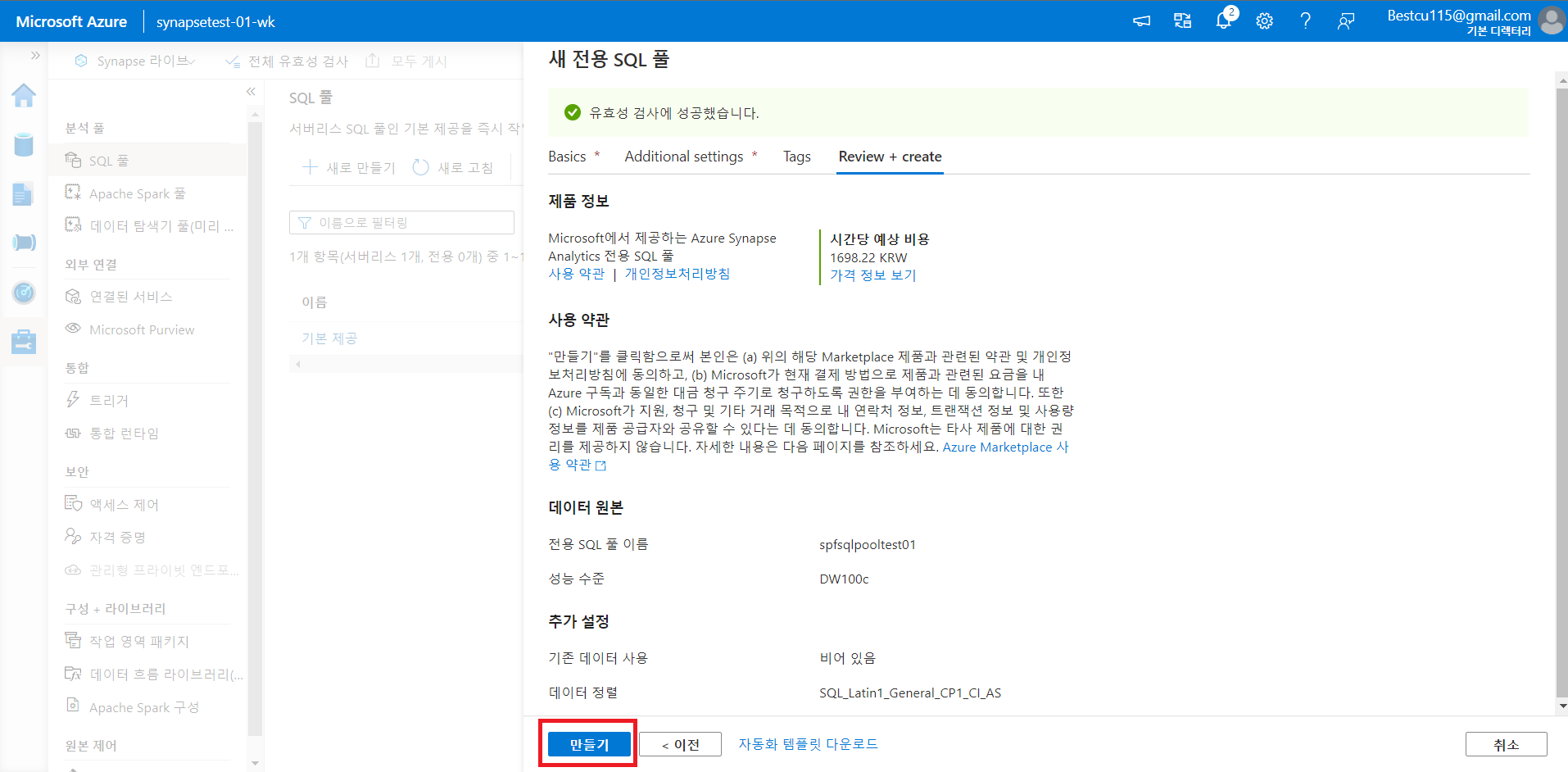The width and height of the screenshot is (1568, 772).
Task: Open the user account avatar
Action: tap(1551, 20)
